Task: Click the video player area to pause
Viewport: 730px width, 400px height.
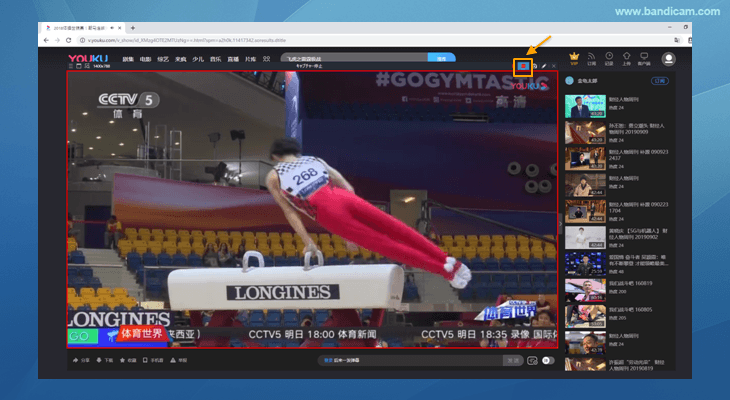Action: point(312,209)
